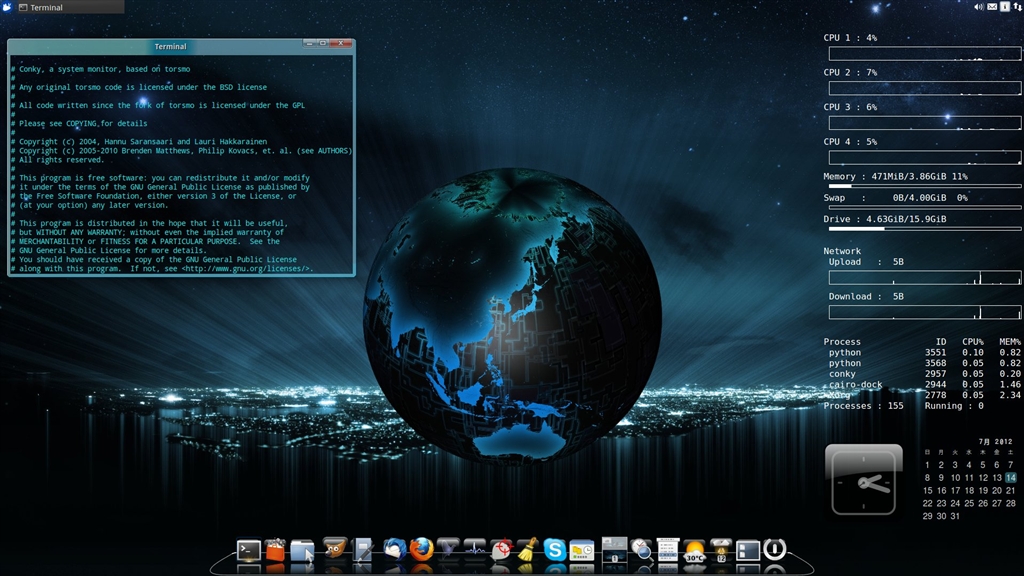
Task: Open the system monitor pulse icon in dock
Action: pos(475,549)
